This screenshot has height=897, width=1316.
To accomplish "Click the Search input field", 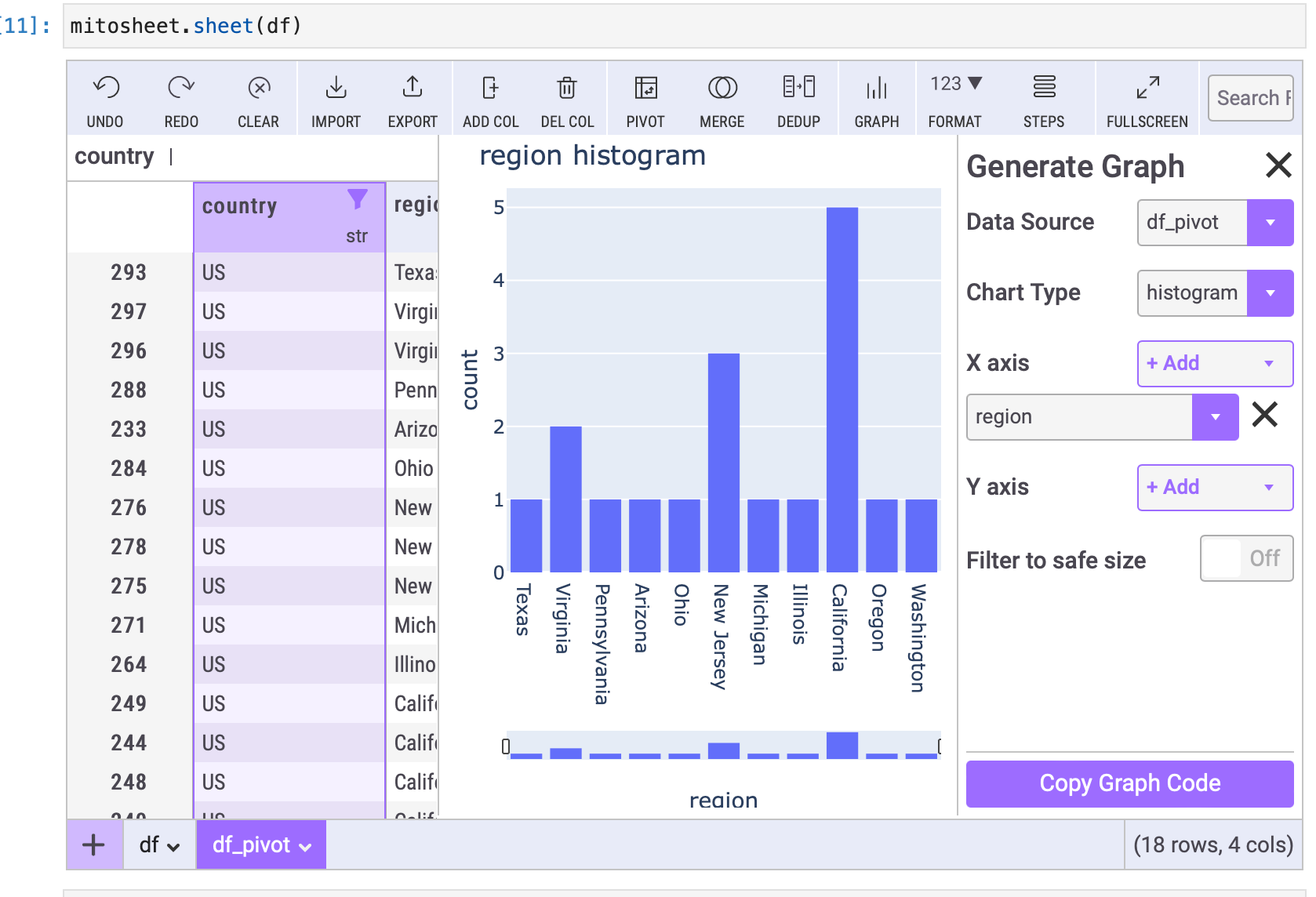I will (x=1250, y=98).
